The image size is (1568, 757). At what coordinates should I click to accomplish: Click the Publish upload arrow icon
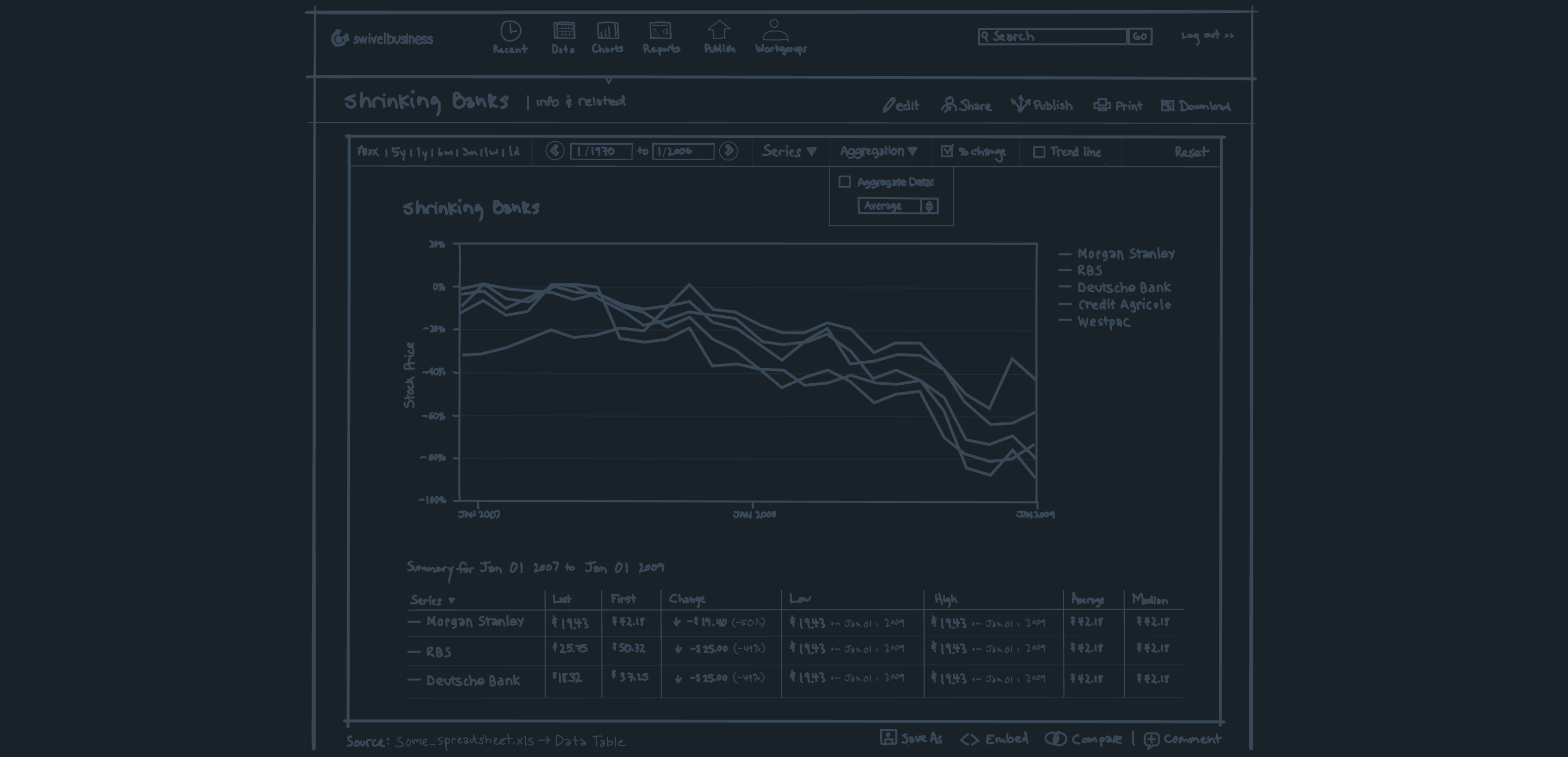pyautogui.click(x=719, y=30)
